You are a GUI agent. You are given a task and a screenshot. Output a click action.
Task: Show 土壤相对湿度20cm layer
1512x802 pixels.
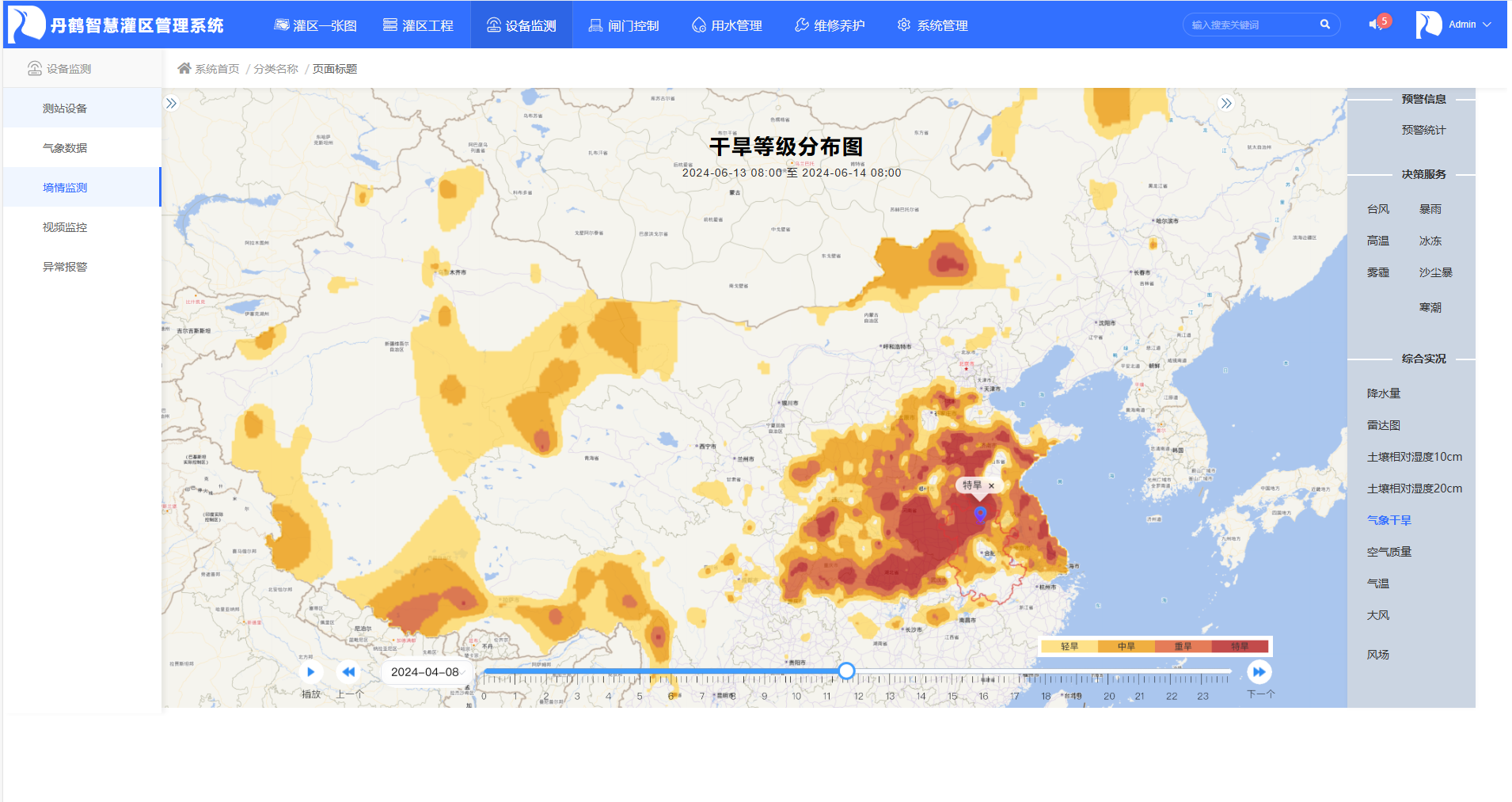click(x=1415, y=488)
